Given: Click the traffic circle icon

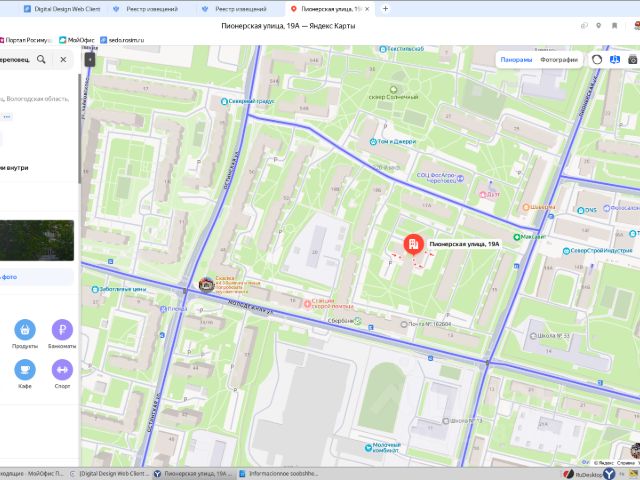Looking at the screenshot, I should click(597, 60).
